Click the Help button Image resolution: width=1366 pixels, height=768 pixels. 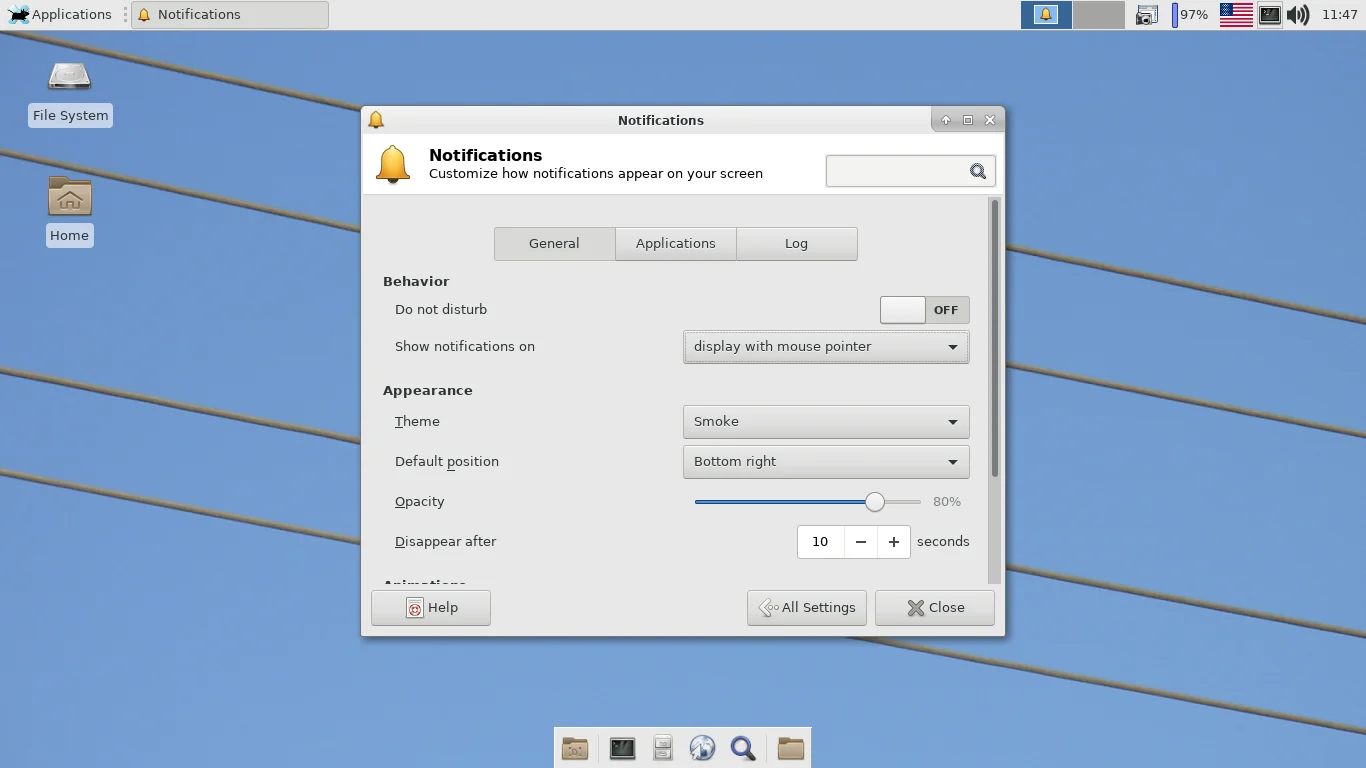click(431, 608)
